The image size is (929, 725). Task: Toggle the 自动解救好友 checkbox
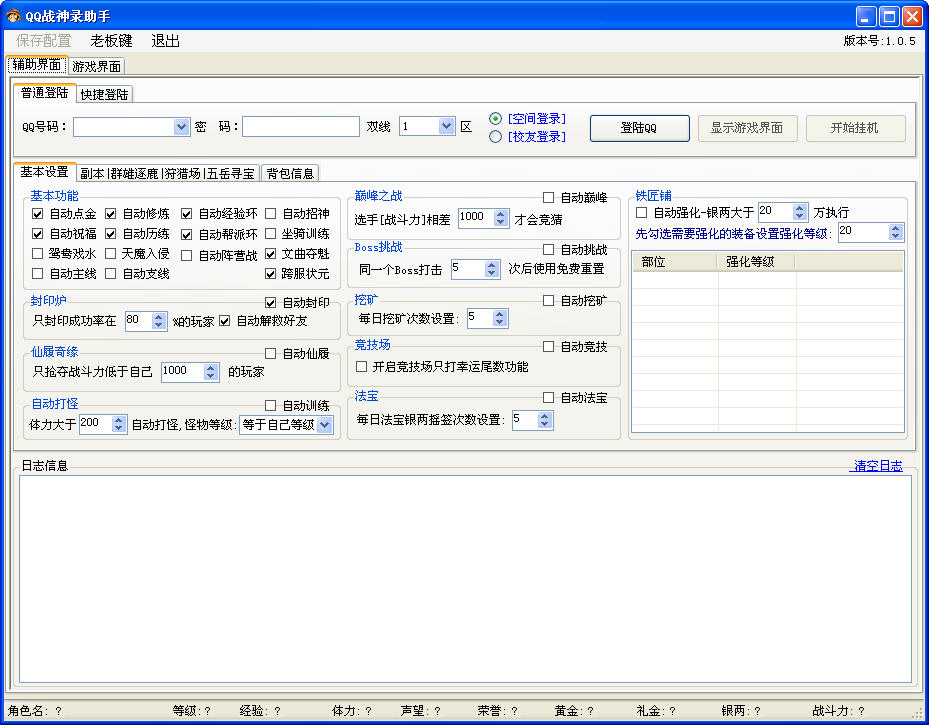225,321
